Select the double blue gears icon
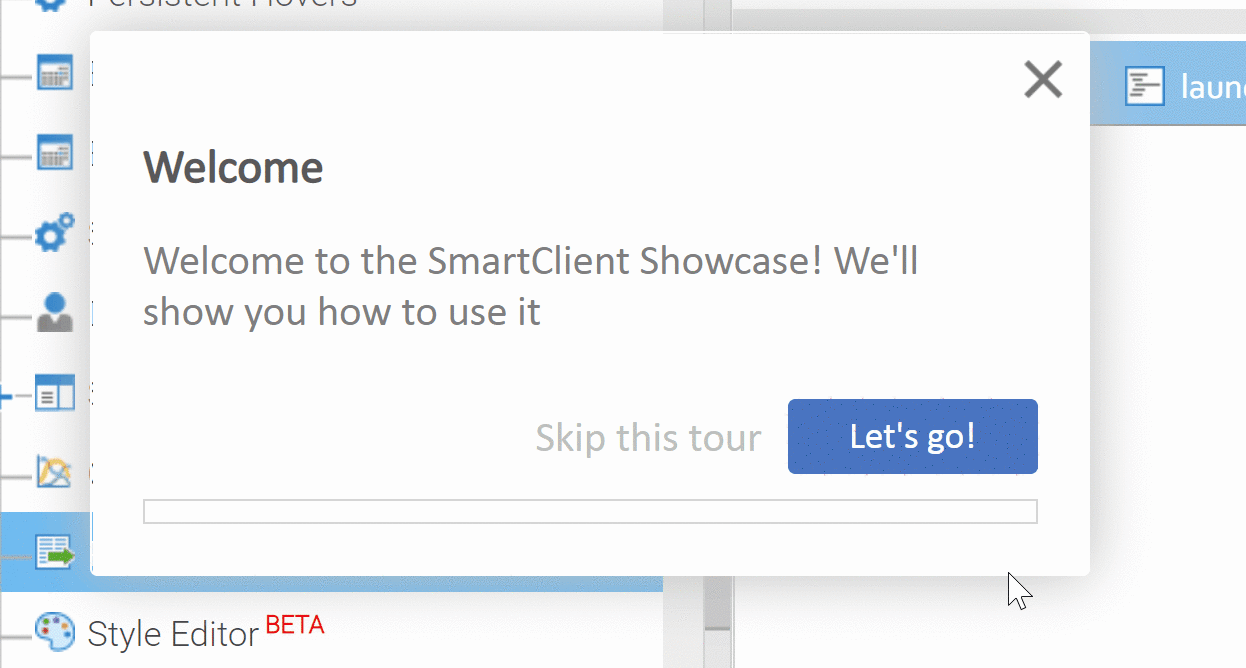This screenshot has width=1246, height=668. pyautogui.click(x=54, y=233)
